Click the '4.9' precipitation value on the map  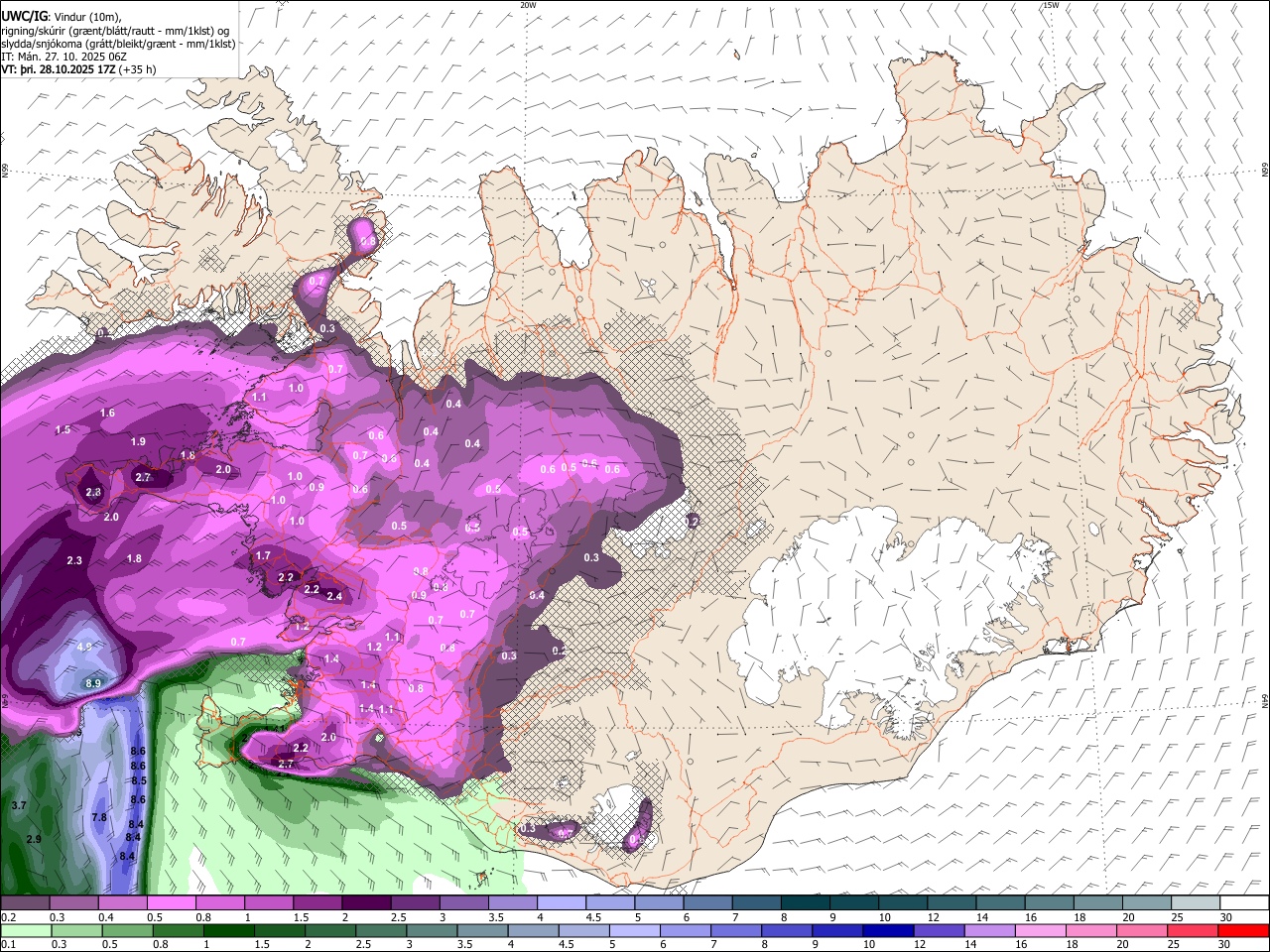coord(83,647)
